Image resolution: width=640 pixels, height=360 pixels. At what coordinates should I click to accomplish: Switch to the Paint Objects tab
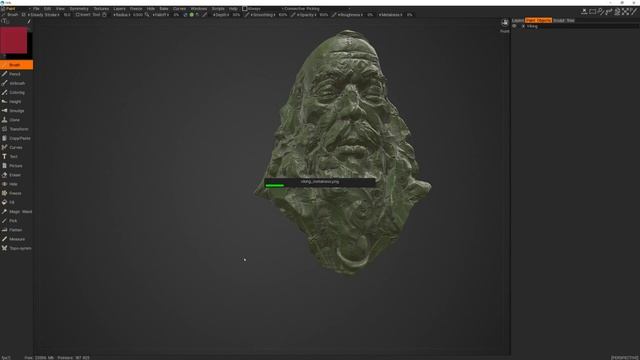[x=538, y=20]
